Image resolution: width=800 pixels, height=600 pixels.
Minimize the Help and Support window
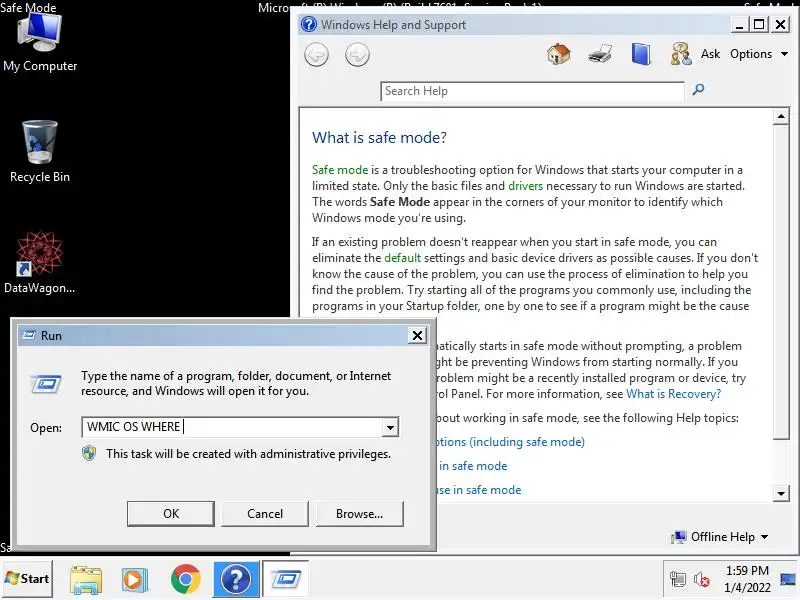(x=739, y=24)
